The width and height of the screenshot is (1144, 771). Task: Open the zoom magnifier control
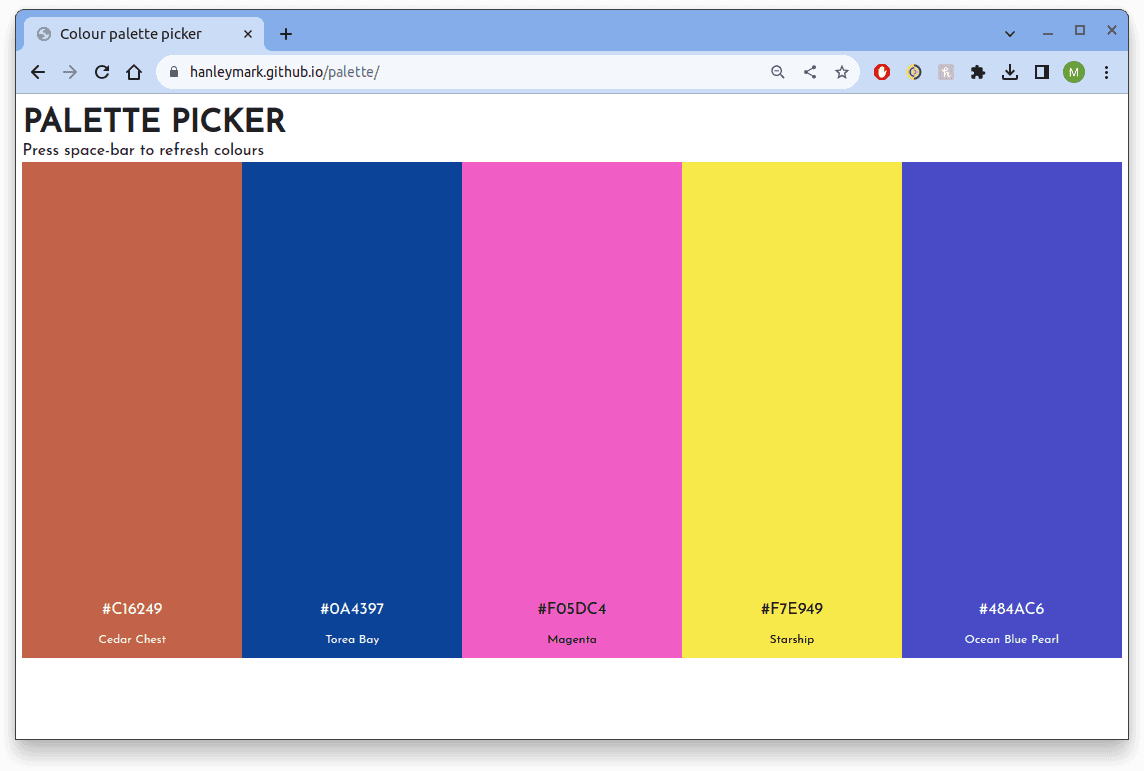[778, 71]
